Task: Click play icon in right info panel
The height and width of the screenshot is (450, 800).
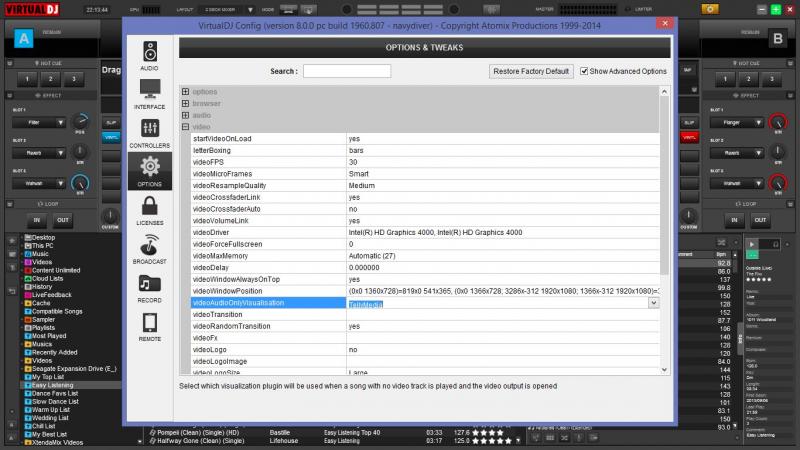Action: [x=752, y=244]
